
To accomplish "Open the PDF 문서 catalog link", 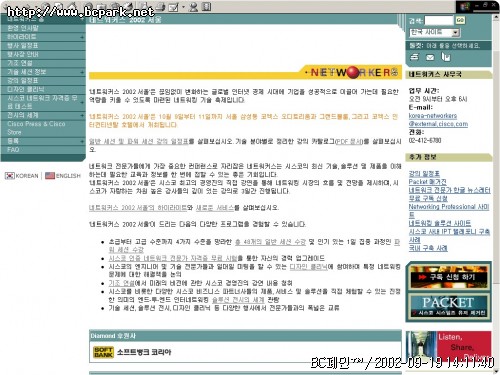I will tap(349, 141).
